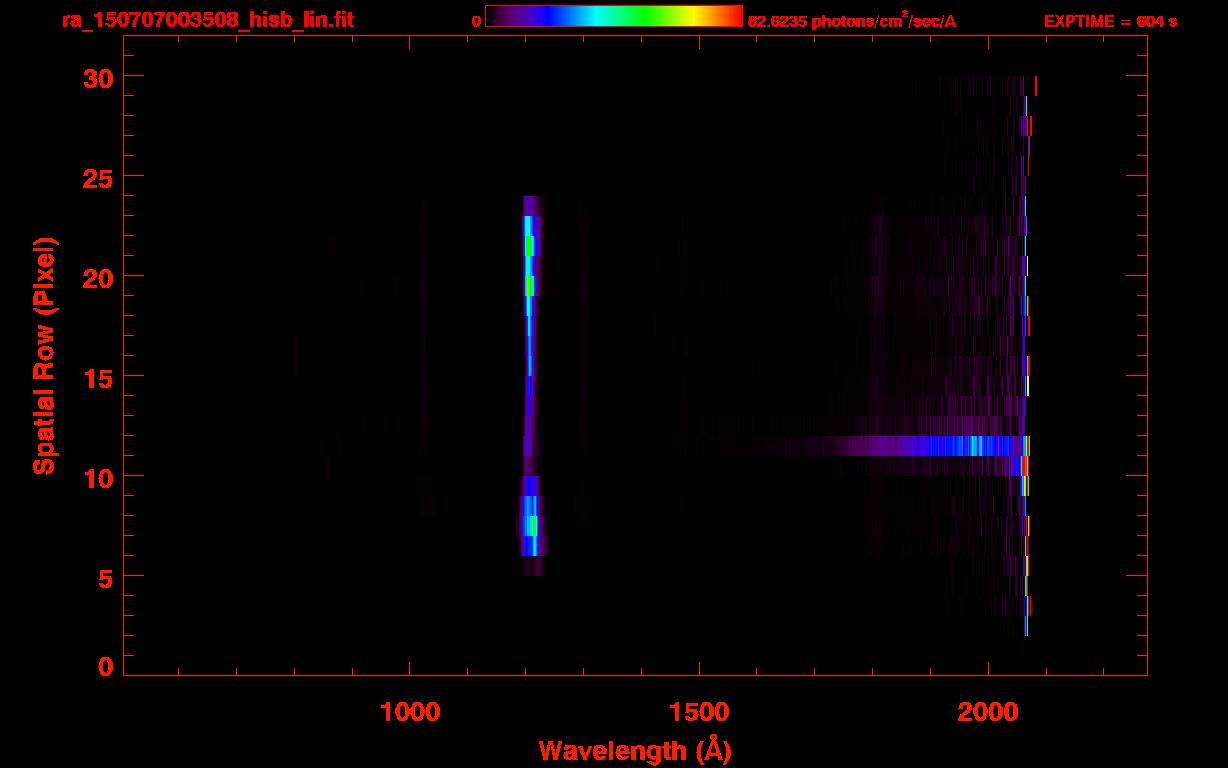This screenshot has width=1228, height=768.
Task: Click the colorbar minimum label 0
Action: (477, 21)
